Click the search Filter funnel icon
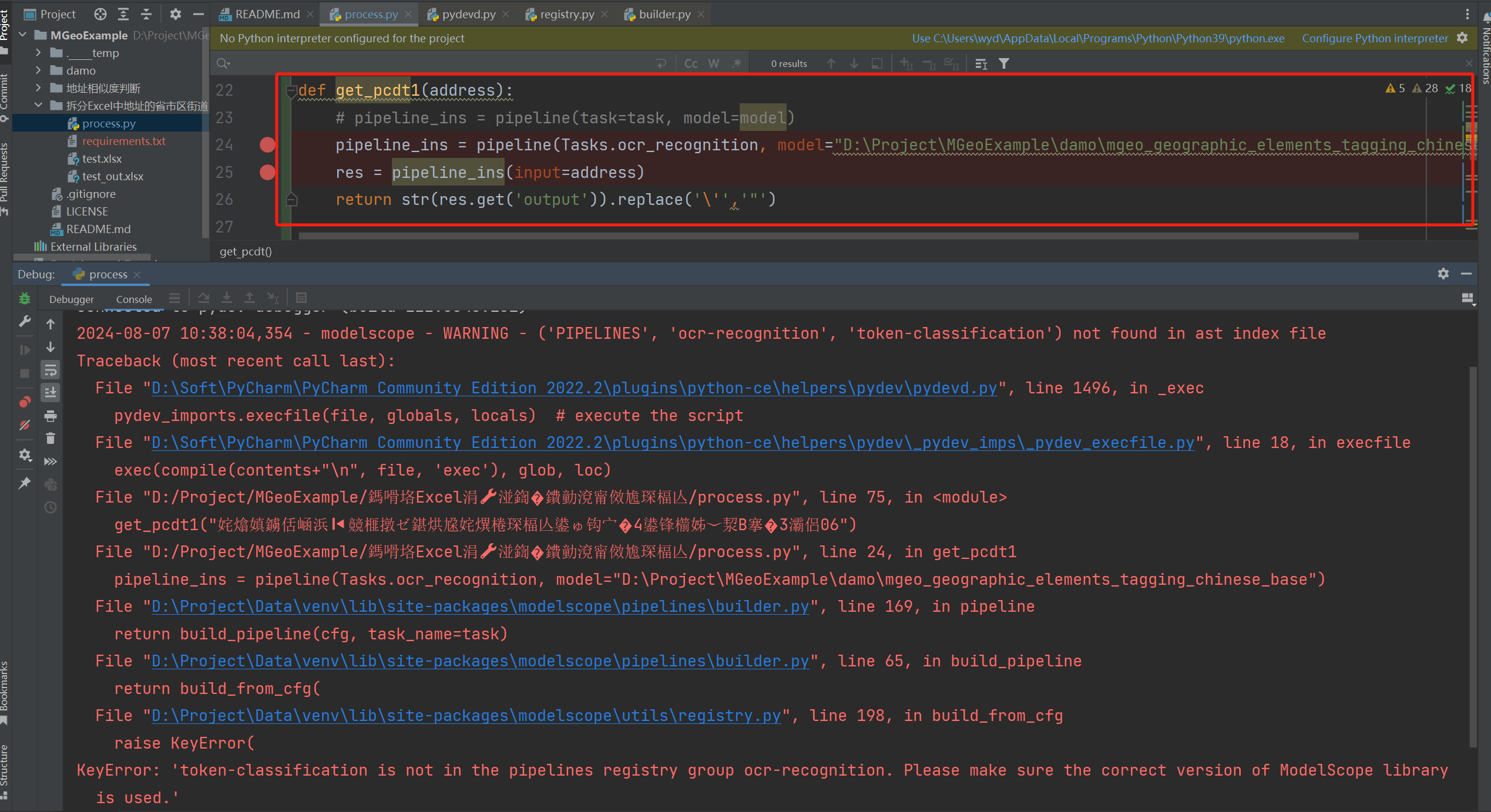This screenshot has height=812, width=1491. (1004, 63)
